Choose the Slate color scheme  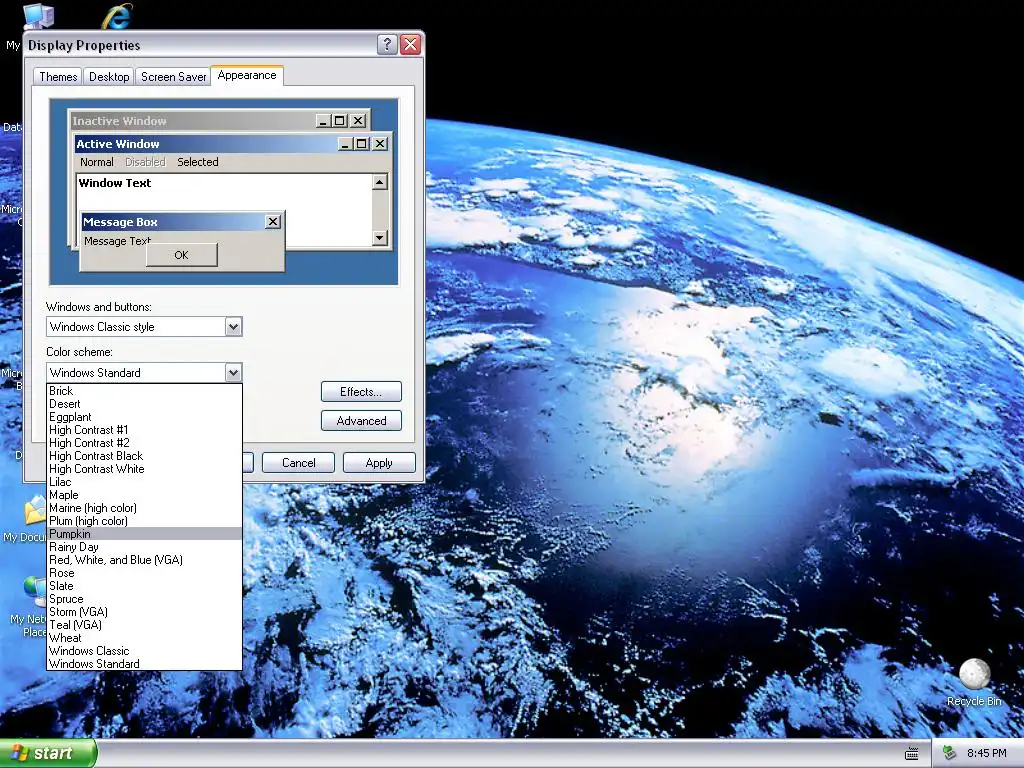point(144,586)
